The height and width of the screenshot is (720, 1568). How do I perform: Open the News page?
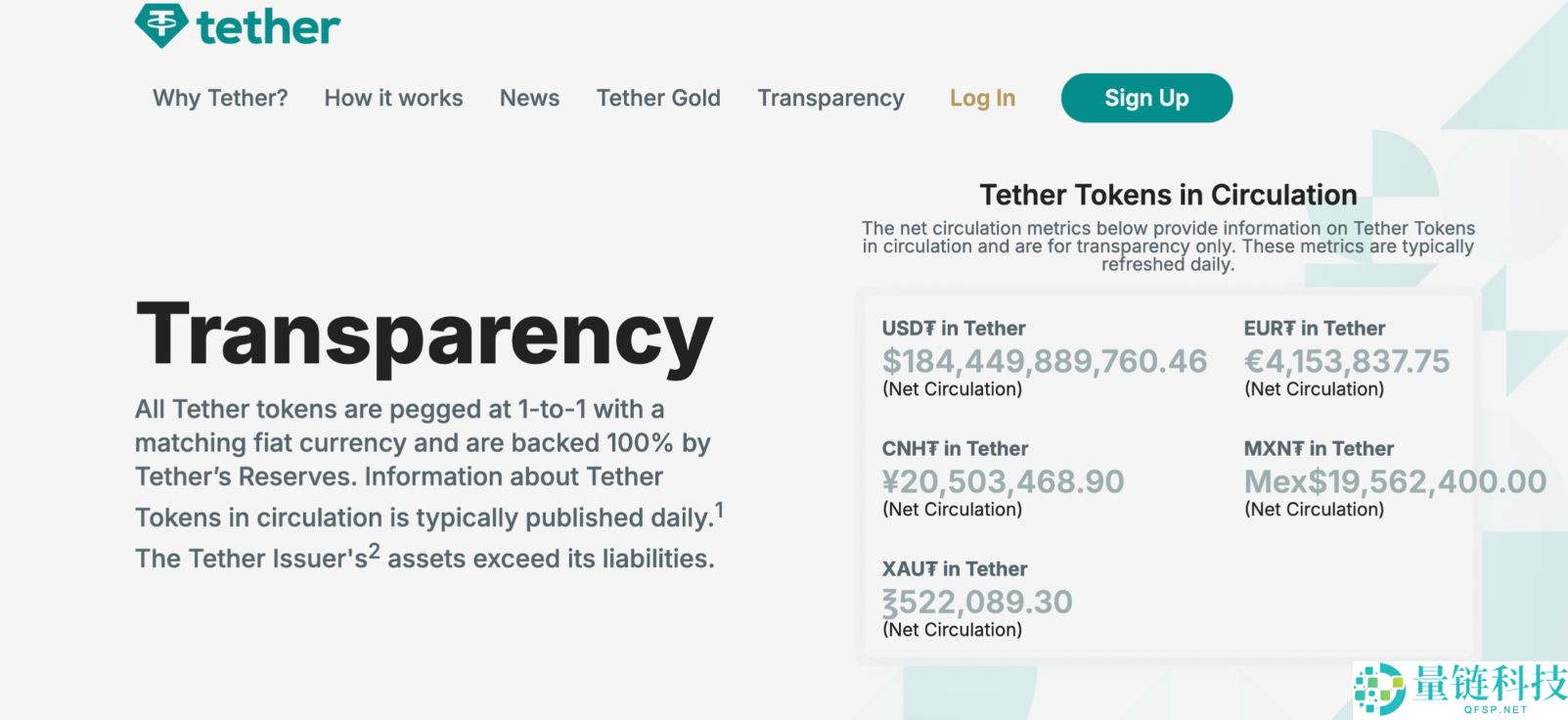click(x=529, y=98)
